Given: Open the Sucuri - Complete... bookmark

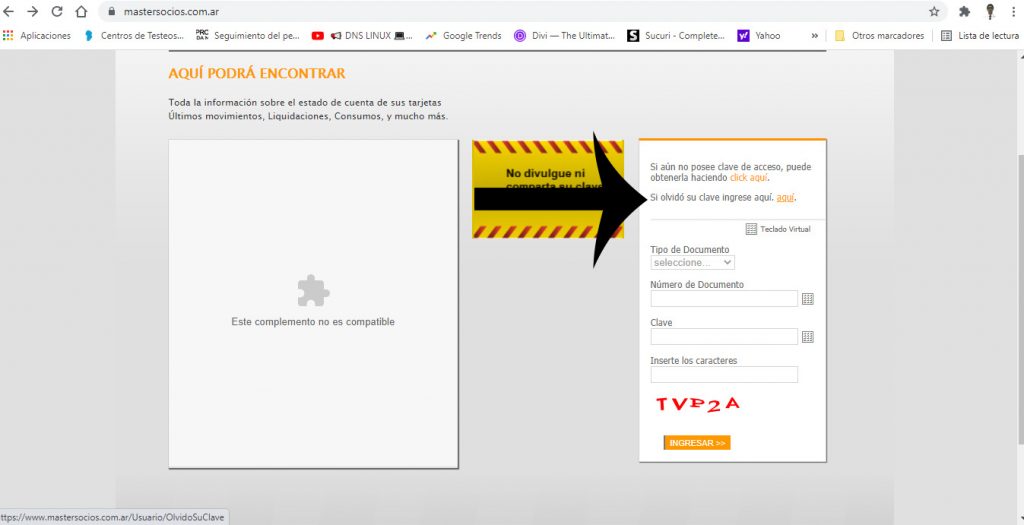Looking at the screenshot, I should coord(676,36).
